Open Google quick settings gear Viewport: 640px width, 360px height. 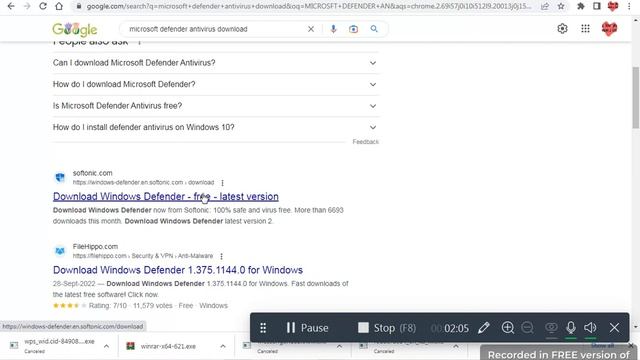pos(562,29)
